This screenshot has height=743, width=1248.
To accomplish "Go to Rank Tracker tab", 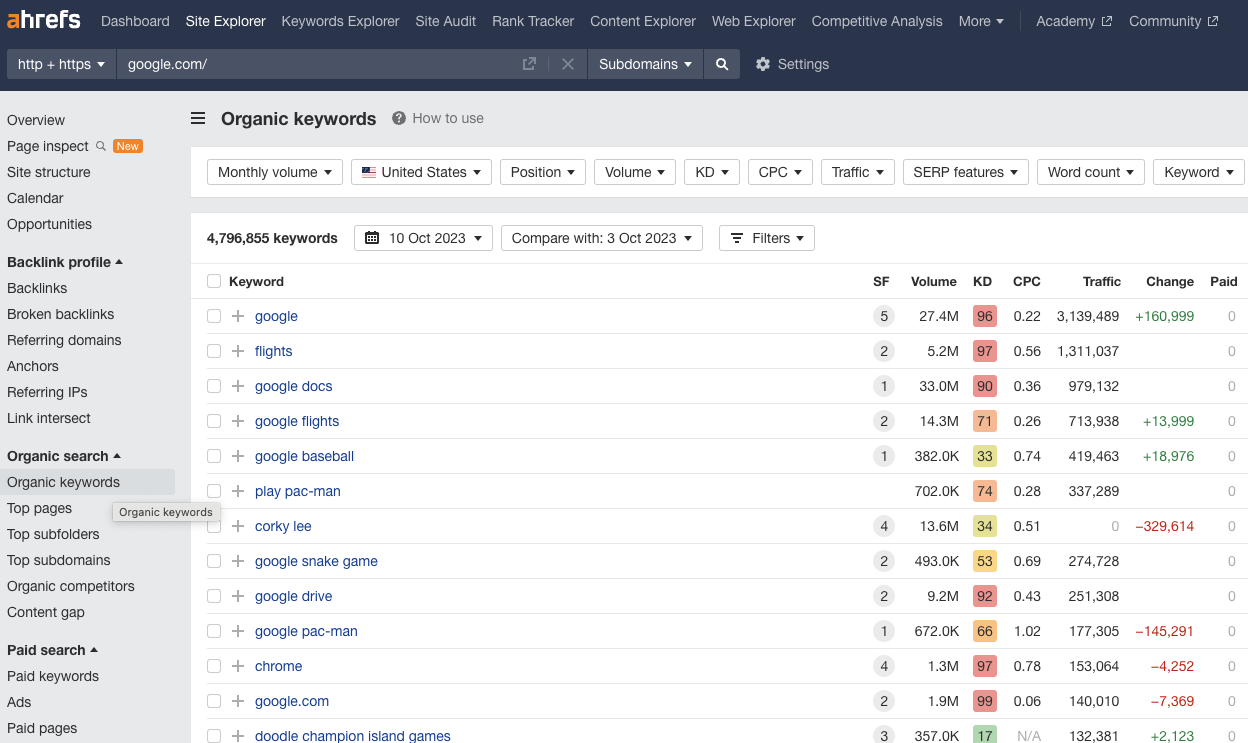I will (533, 21).
